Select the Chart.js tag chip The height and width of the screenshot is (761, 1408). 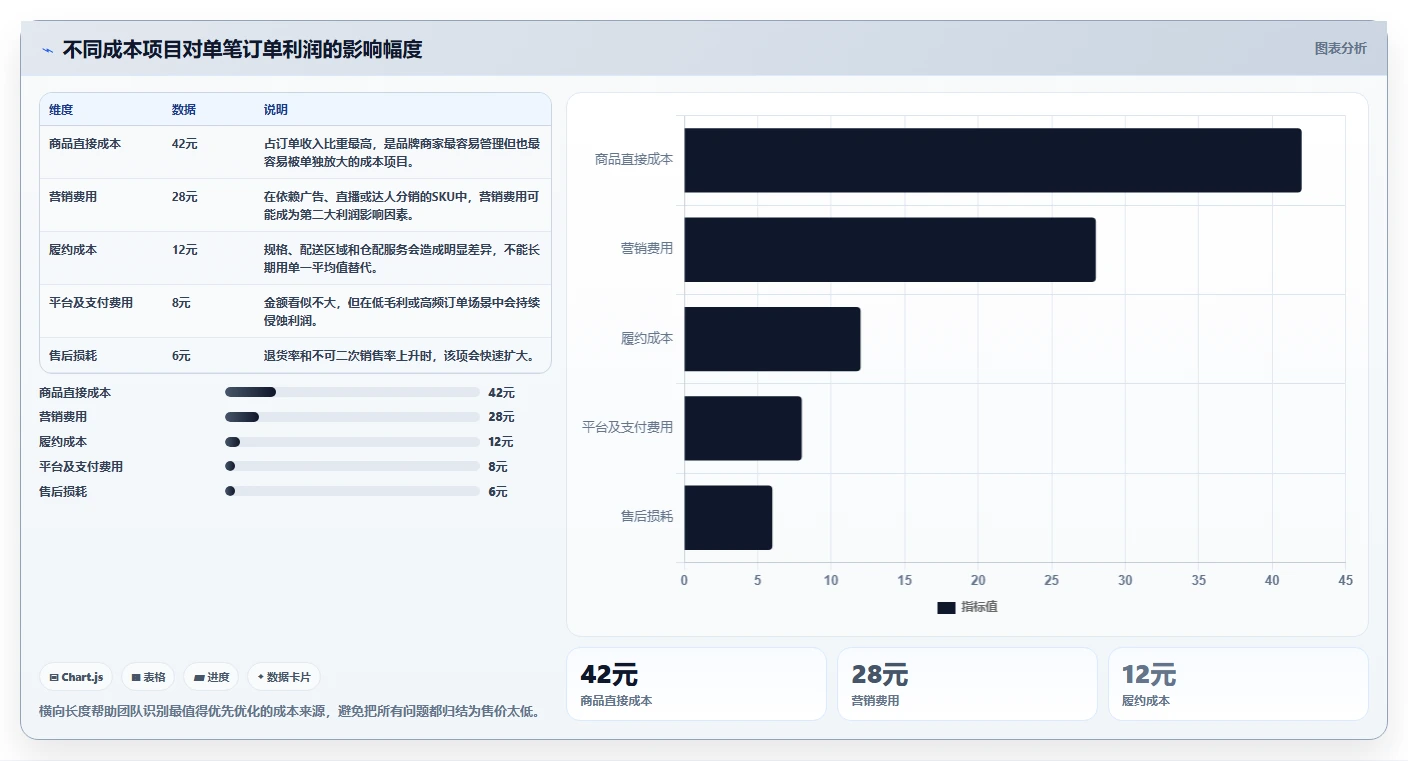pyautogui.click(x=76, y=677)
